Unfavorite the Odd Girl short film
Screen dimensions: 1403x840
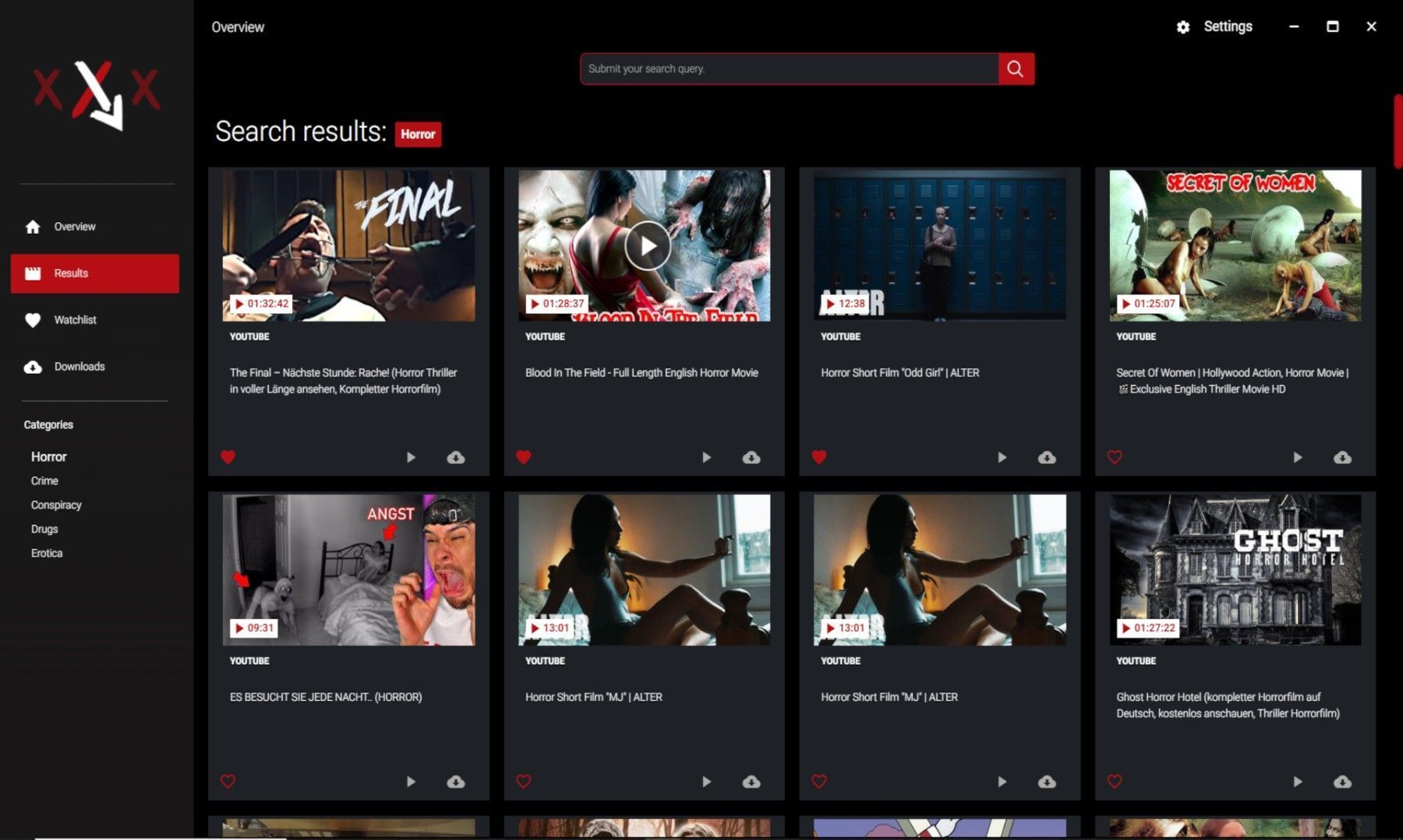819,457
